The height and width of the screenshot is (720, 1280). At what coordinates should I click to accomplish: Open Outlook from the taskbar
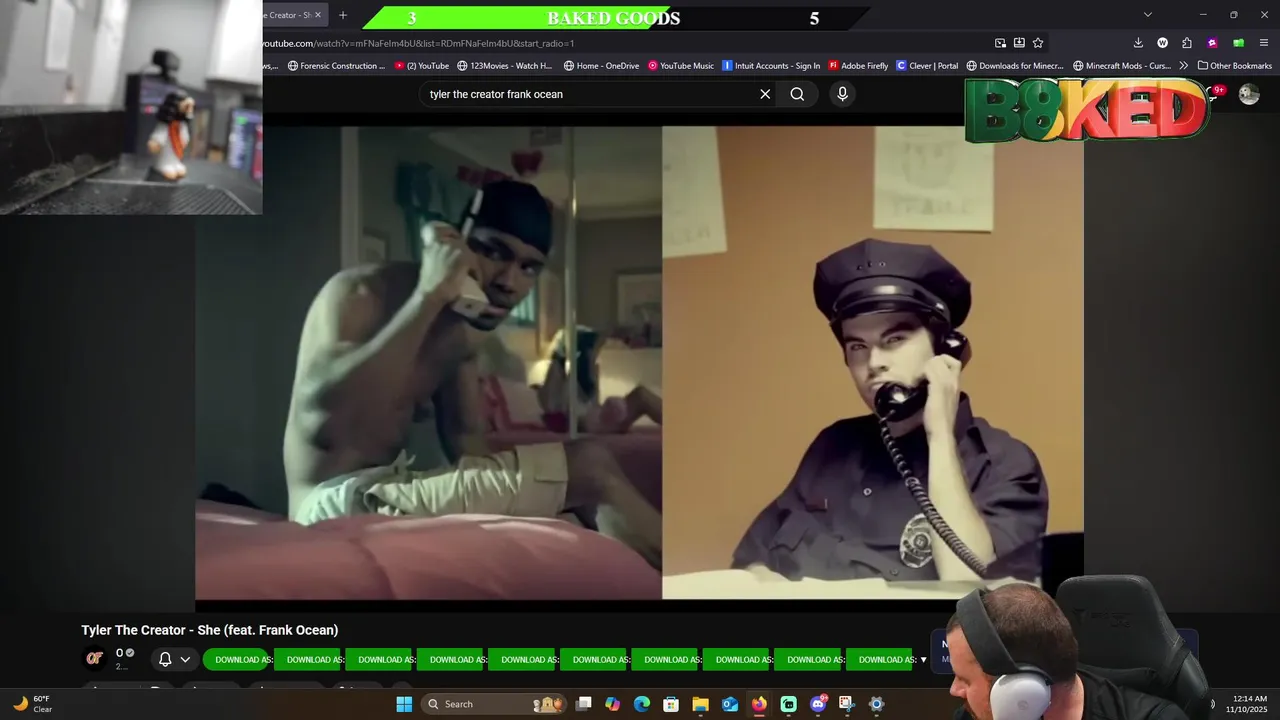tap(730, 704)
